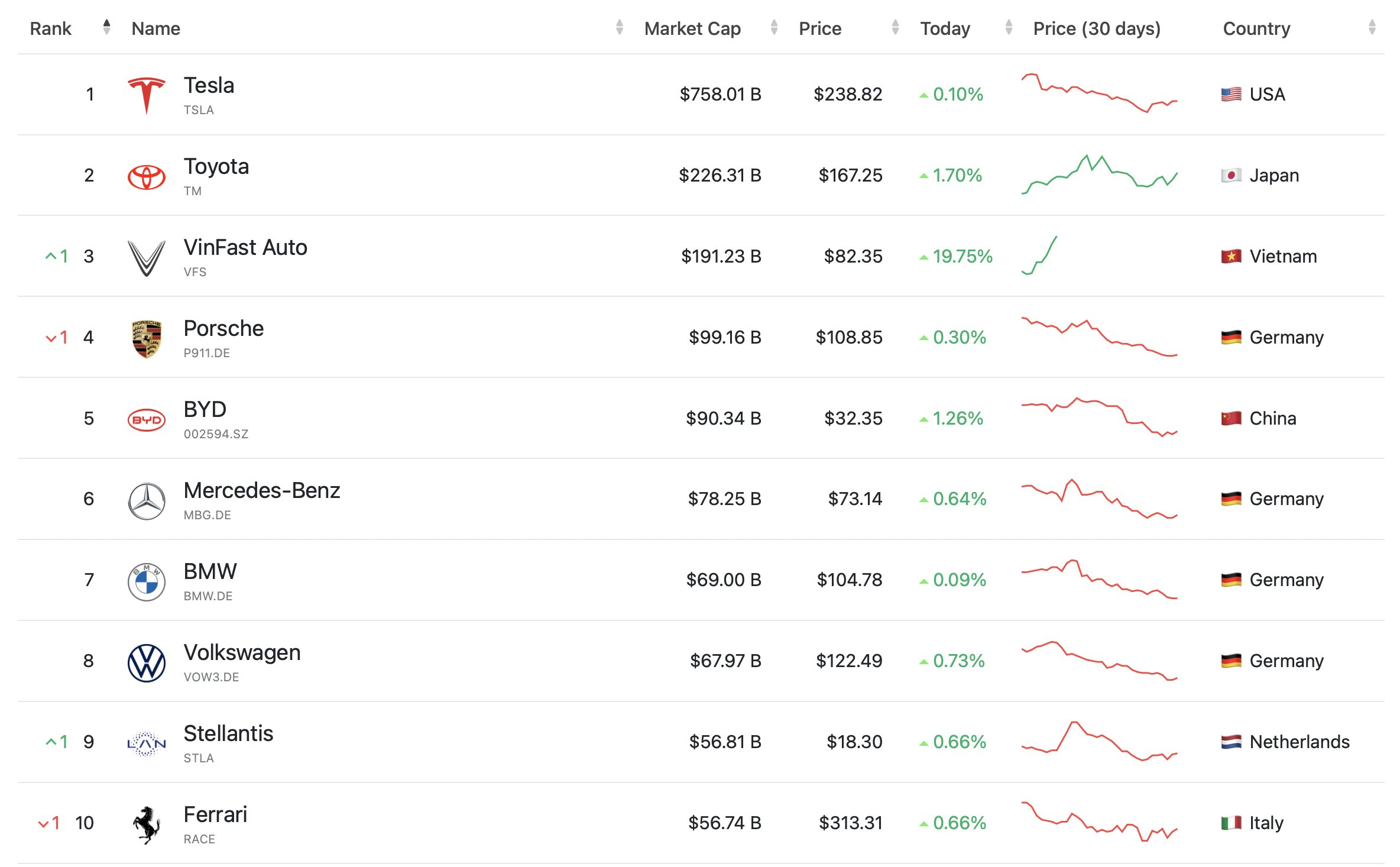The image size is (1400, 867).
Task: Click Germany flag in Volkswagen row
Action: click(x=1232, y=661)
